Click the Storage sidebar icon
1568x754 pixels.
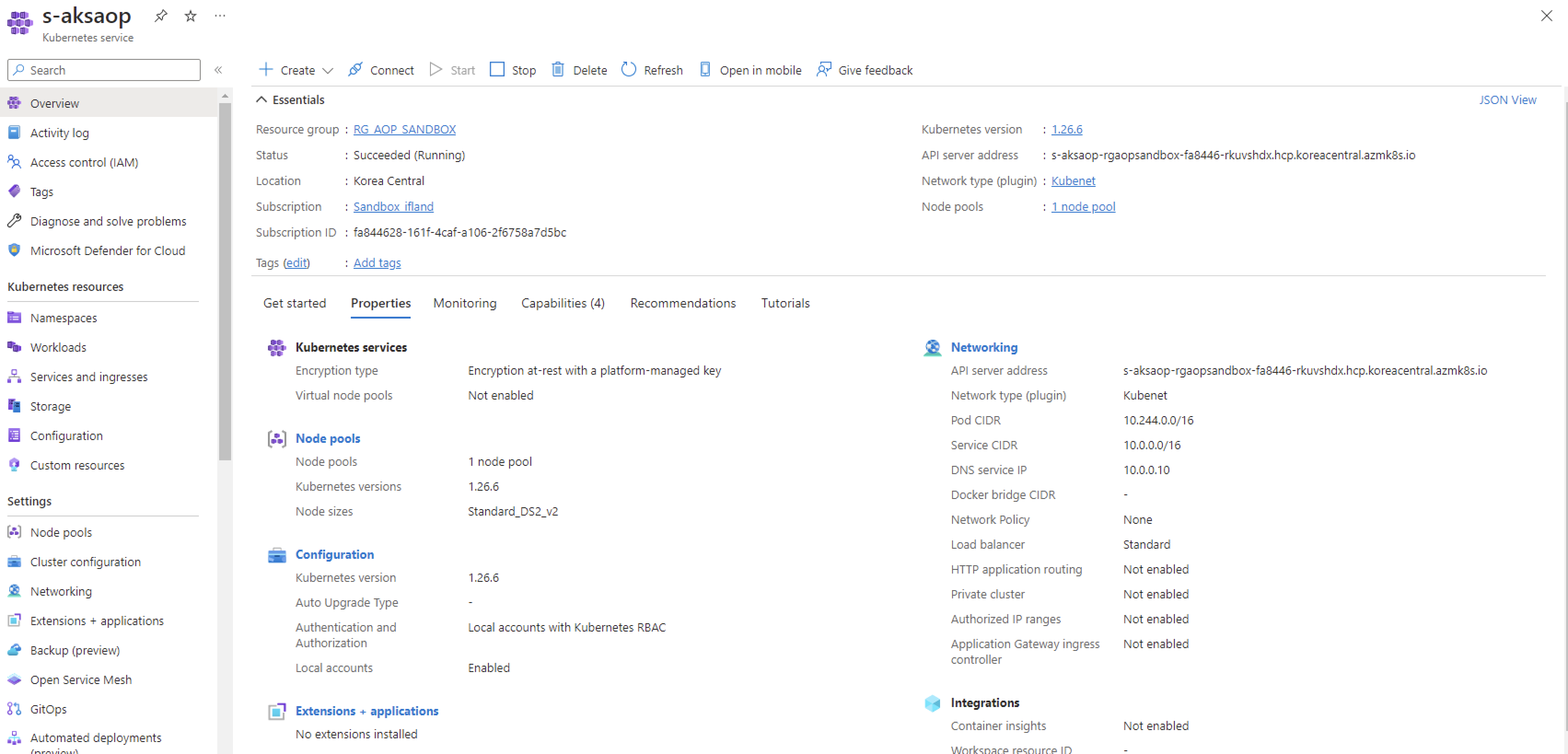[x=14, y=405]
